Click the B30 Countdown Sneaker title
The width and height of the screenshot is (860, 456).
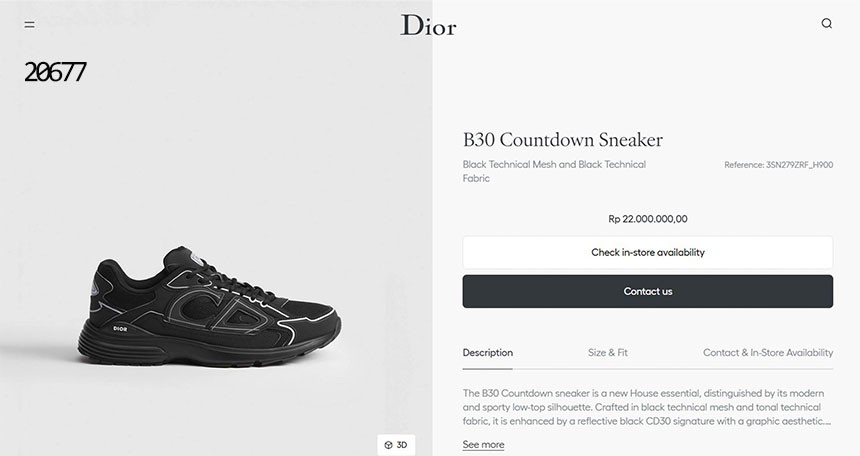(x=562, y=140)
